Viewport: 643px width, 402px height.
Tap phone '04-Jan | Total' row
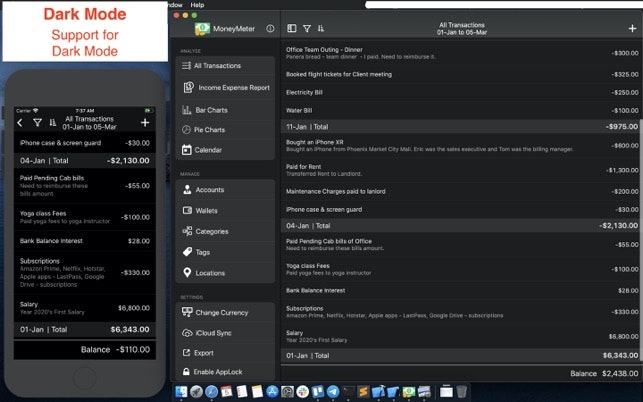click(84, 161)
